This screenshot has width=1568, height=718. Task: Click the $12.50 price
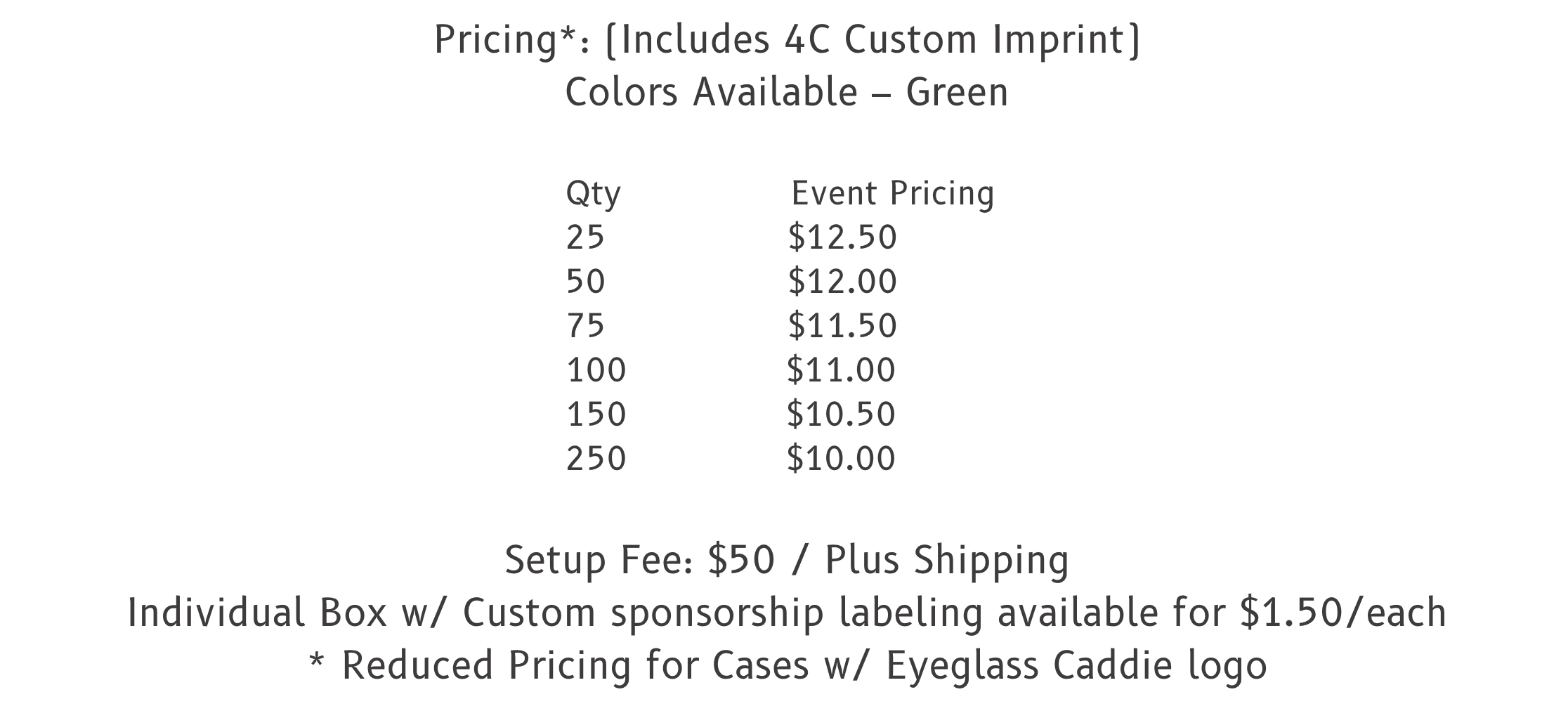click(x=842, y=237)
